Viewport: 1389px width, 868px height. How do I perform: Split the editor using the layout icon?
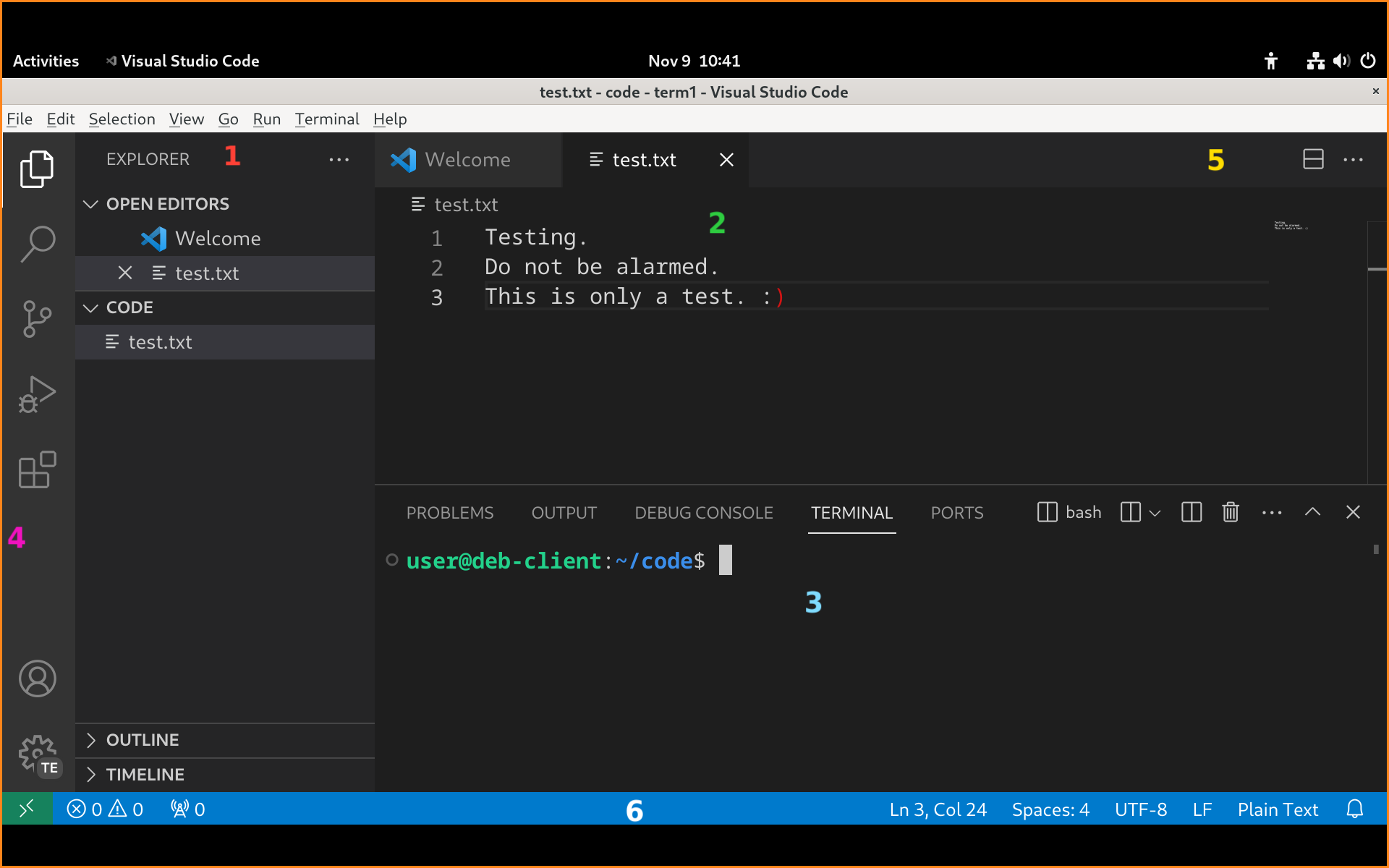click(x=1313, y=159)
